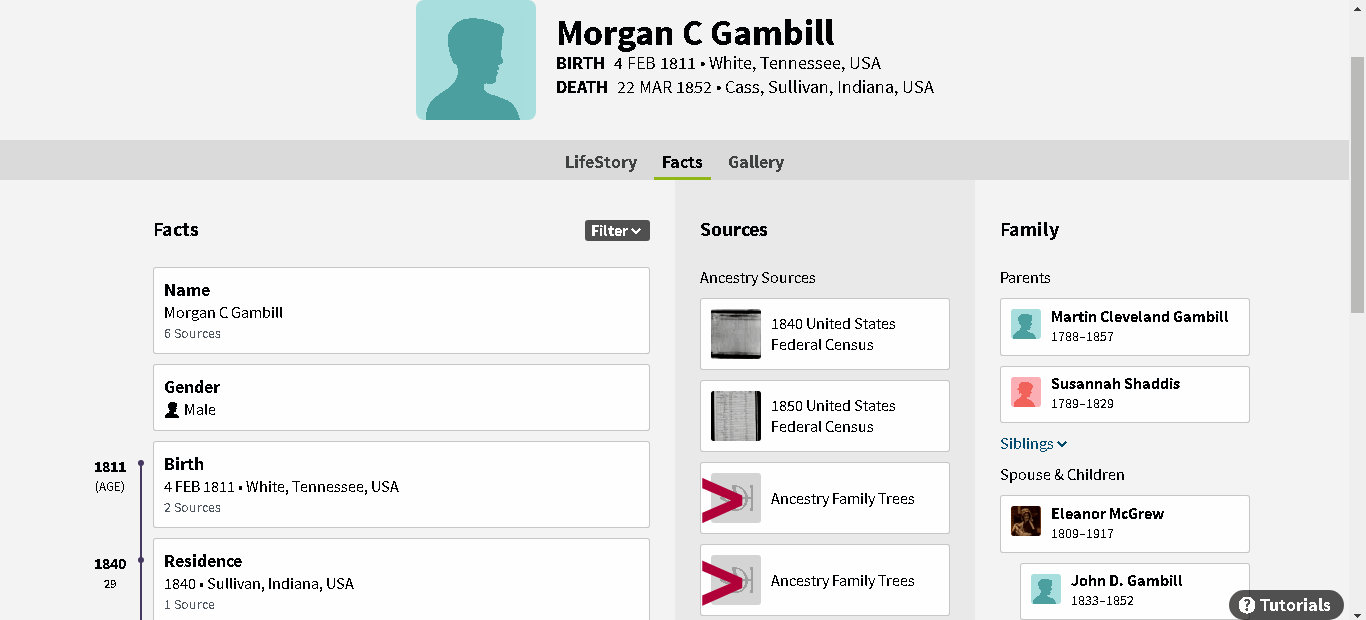Image resolution: width=1366 pixels, height=620 pixels.
Task: Expand the Siblings list
Action: tap(1033, 444)
